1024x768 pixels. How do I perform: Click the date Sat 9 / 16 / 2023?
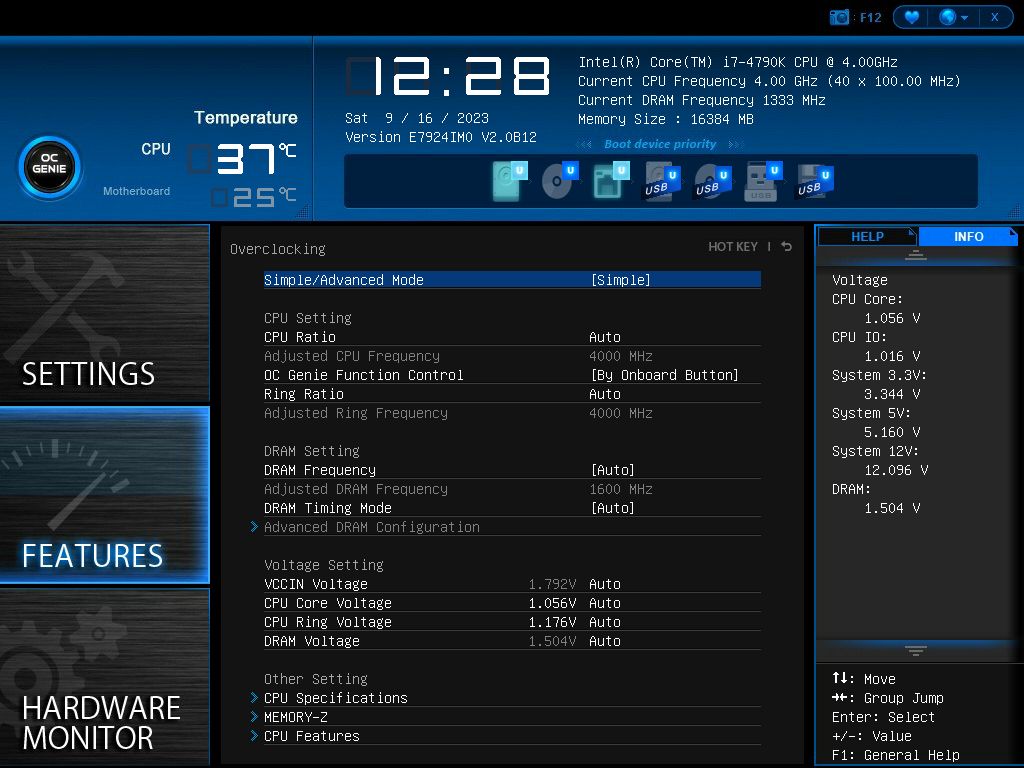[x=417, y=118]
